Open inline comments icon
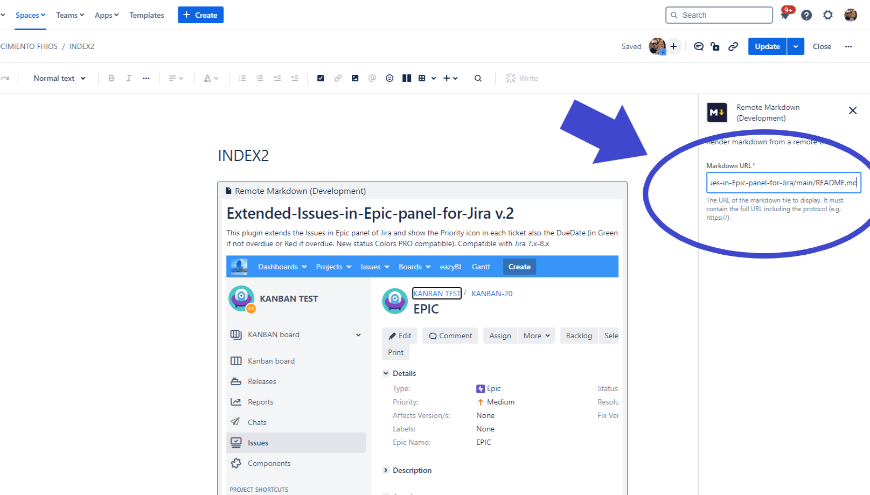Viewport: 870px width, 495px height. pos(699,47)
